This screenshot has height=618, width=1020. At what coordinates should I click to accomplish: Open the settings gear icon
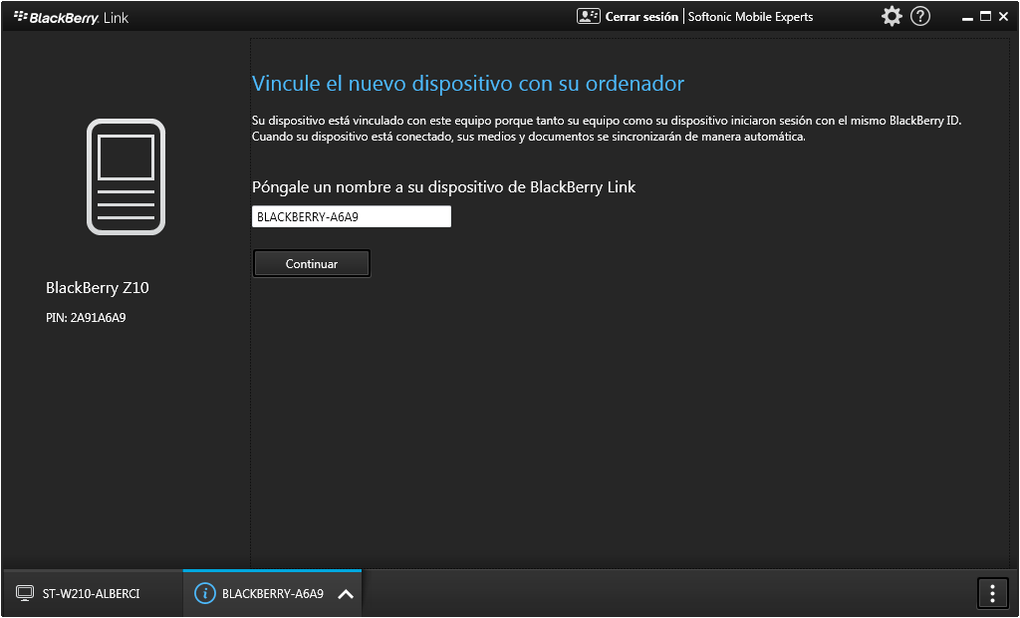point(891,17)
